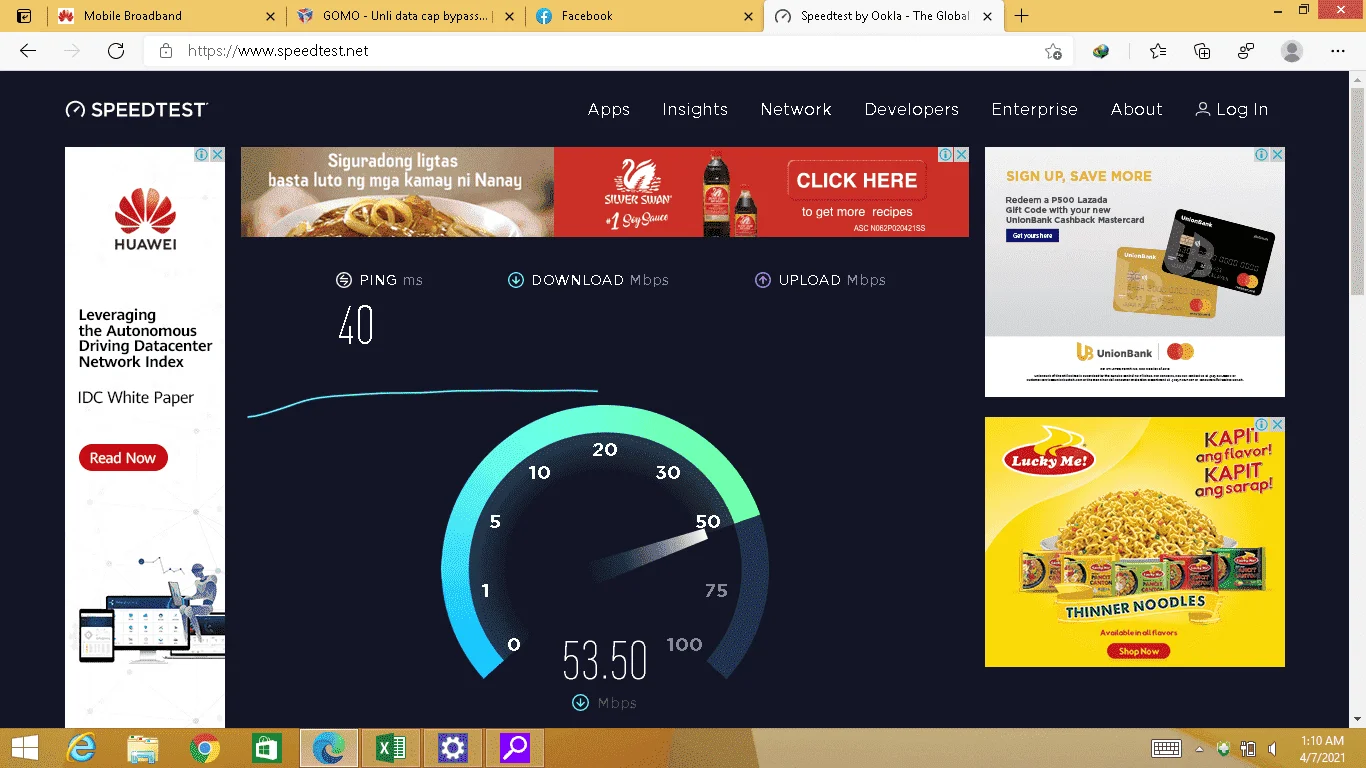
Task: Click the scrollbar down arrow
Action: tap(1357, 719)
